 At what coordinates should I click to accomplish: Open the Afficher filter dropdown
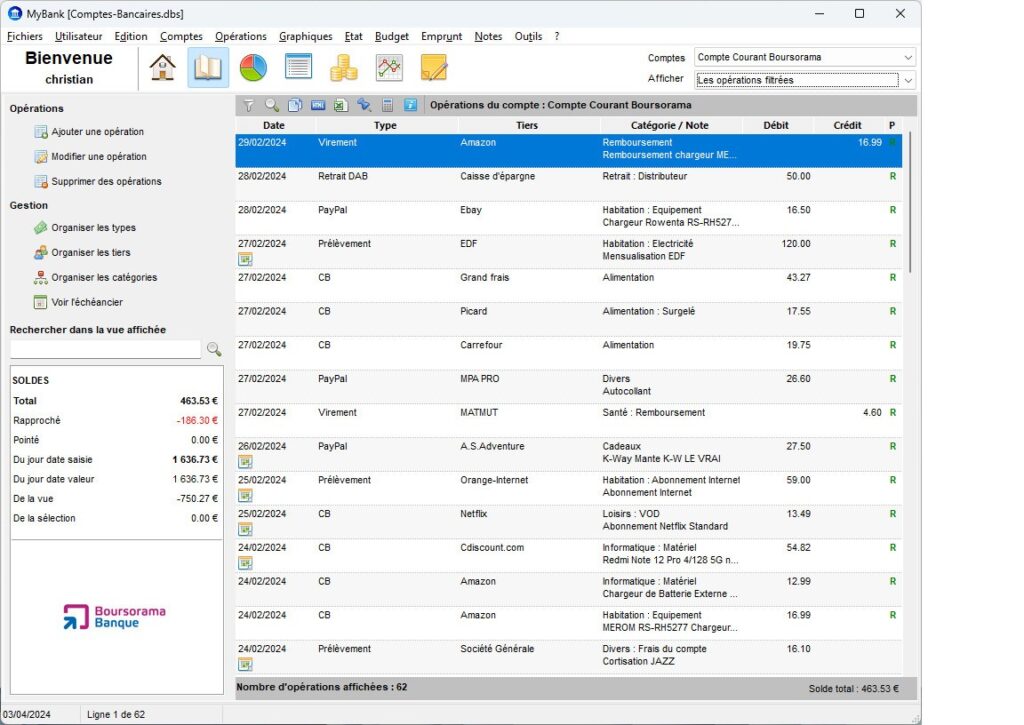[x=805, y=80]
